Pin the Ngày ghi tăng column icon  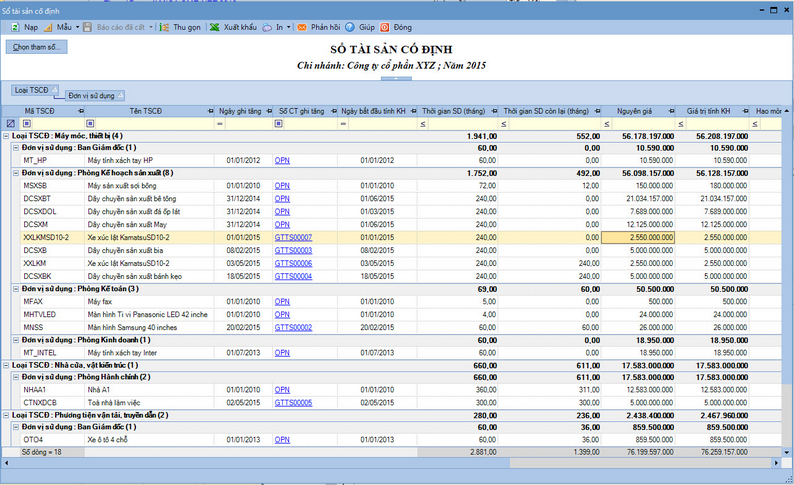tap(268, 111)
